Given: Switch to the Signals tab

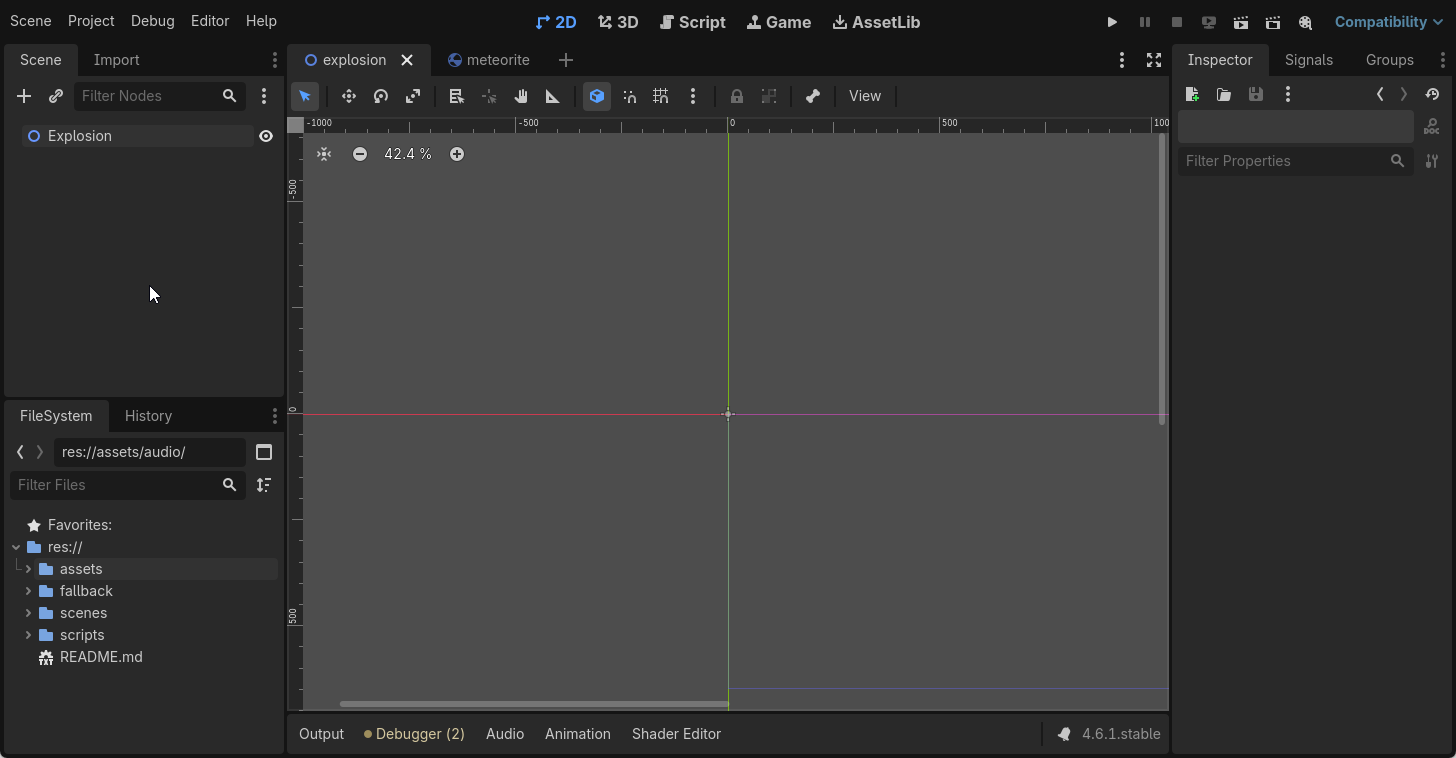Looking at the screenshot, I should [x=1309, y=60].
